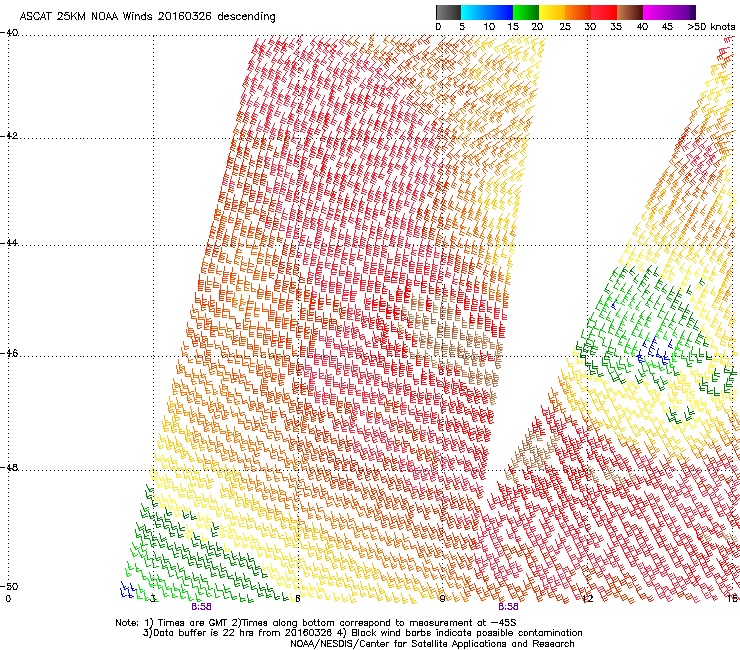Select the orange 25–30 knots legend segment
Screen dimensions: 740x650
coord(578,12)
